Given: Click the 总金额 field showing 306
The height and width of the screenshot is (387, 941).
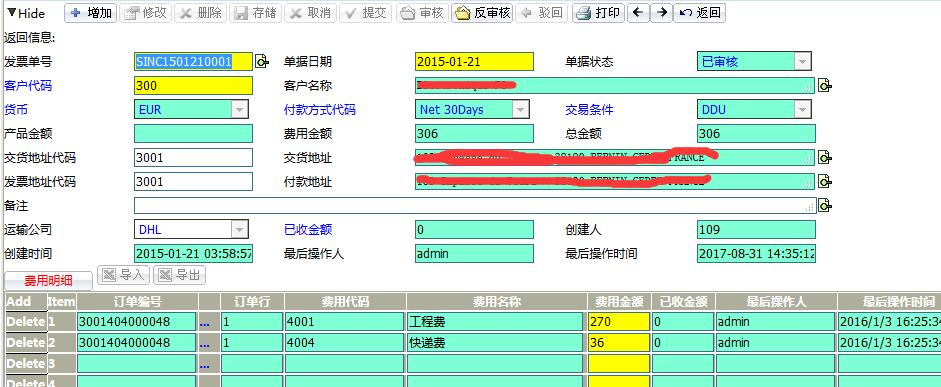Looking at the screenshot, I should (x=756, y=133).
